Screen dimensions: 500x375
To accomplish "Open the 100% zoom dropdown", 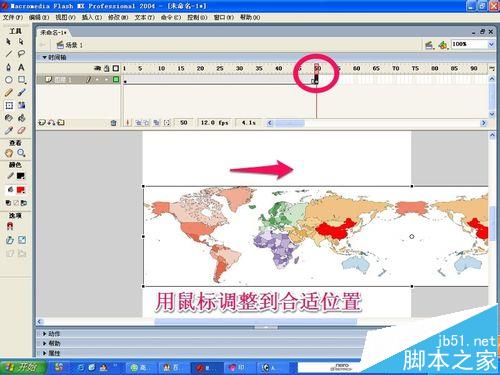I will click(x=491, y=44).
